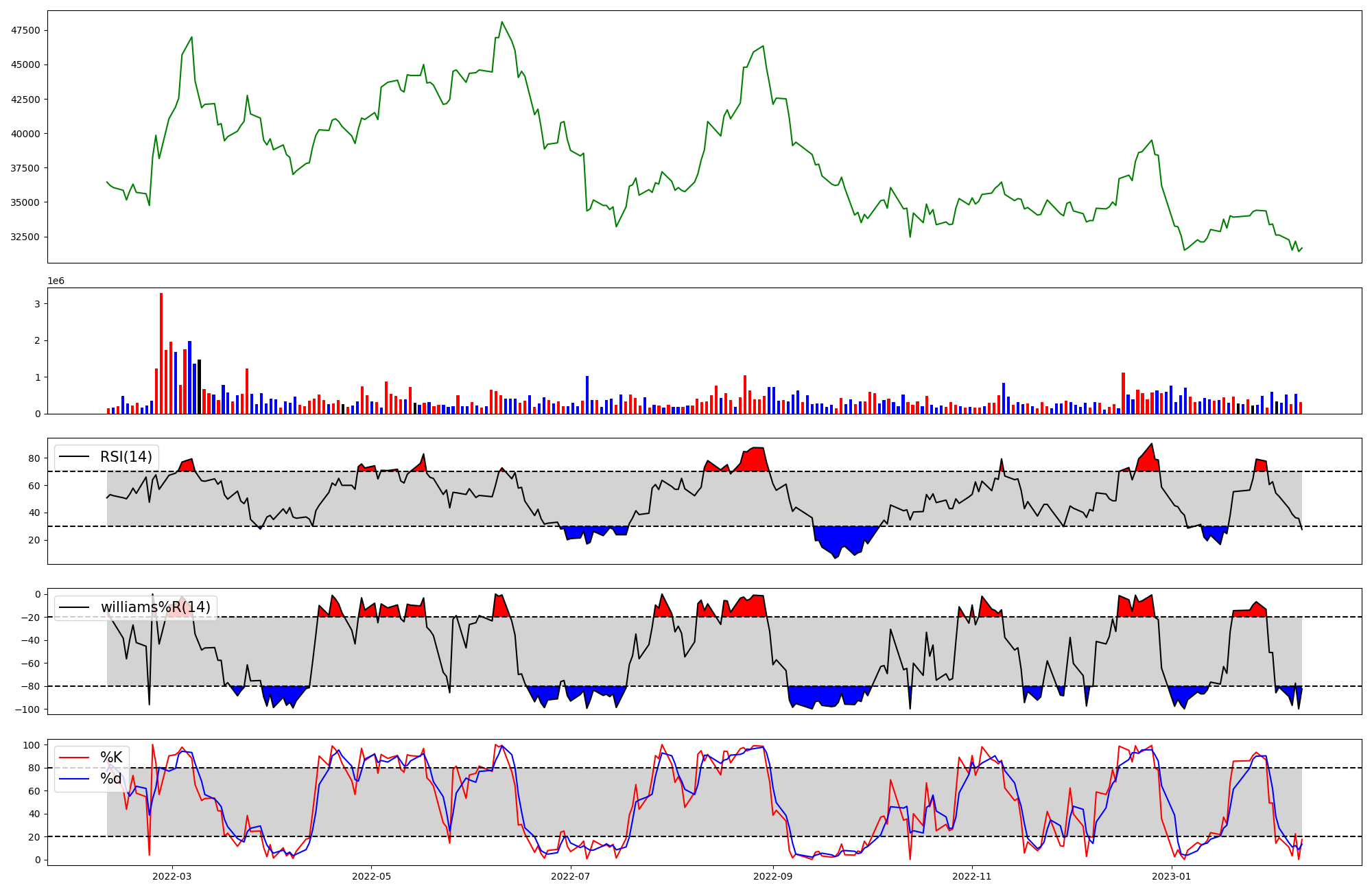Click the %d legend text
Screen dimensions: 1372x892
pyautogui.click(x=111, y=779)
